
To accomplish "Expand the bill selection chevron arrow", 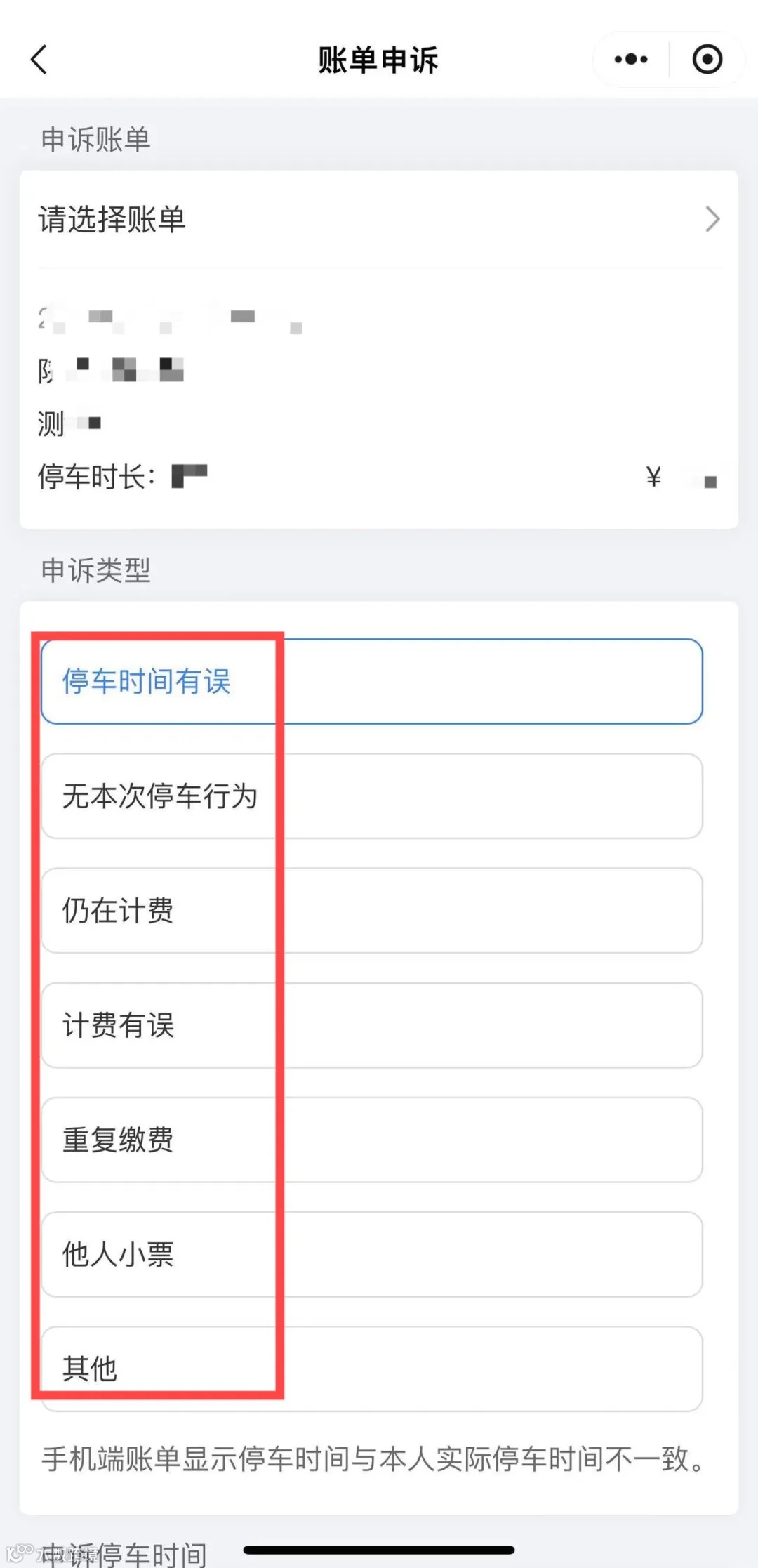I will 713,219.
